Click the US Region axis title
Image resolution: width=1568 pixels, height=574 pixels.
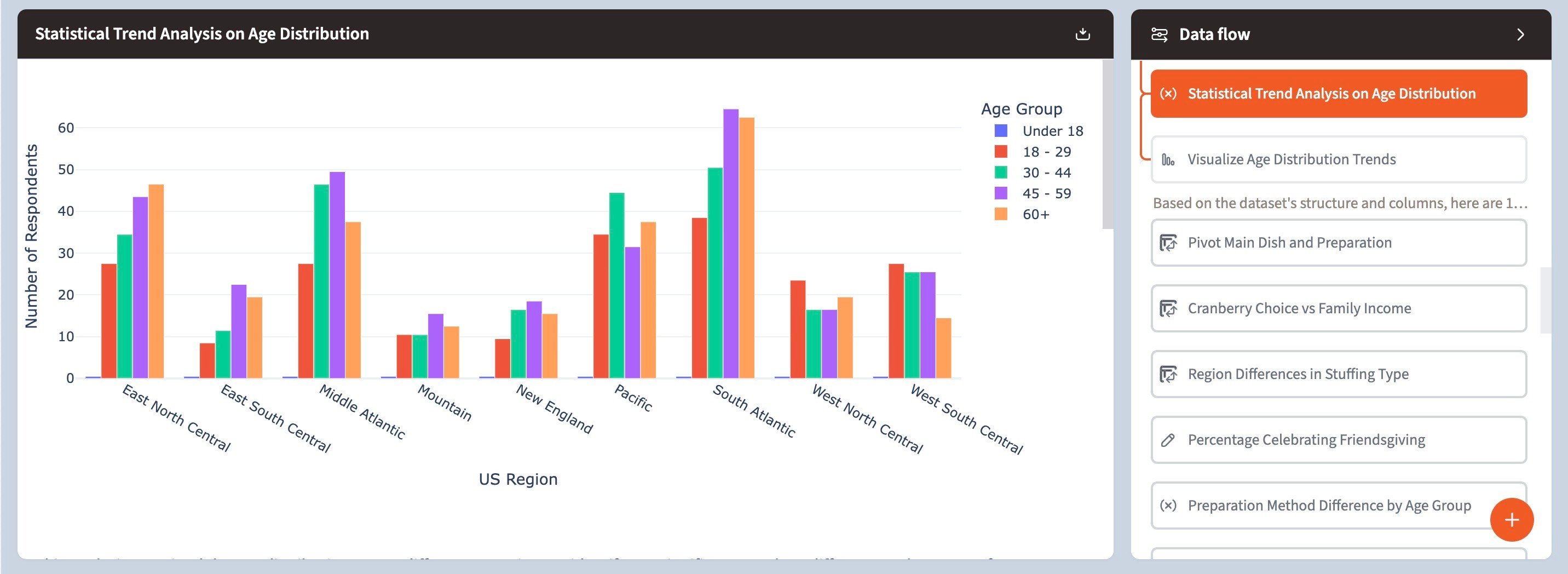(x=518, y=480)
